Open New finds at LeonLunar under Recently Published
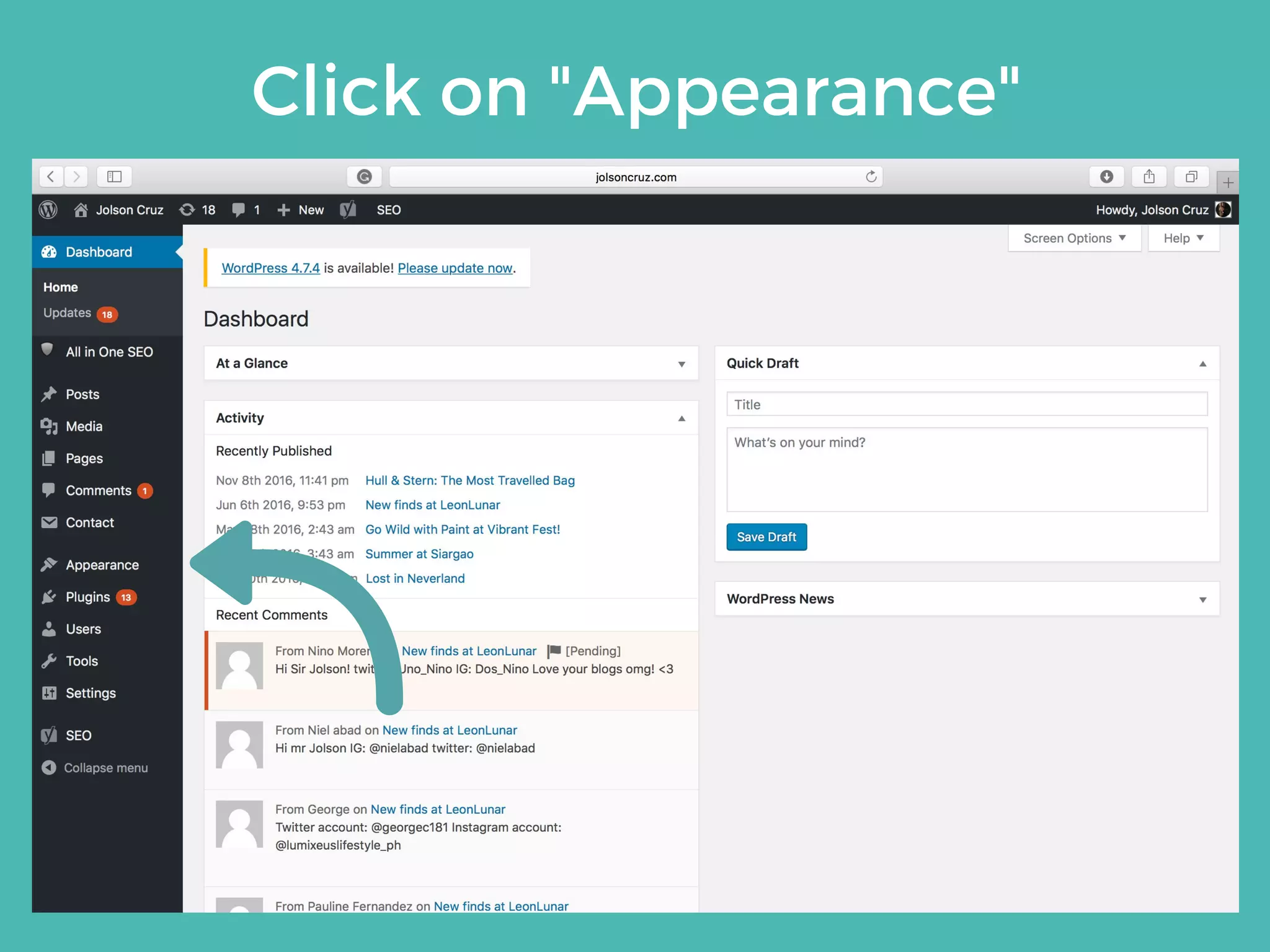The width and height of the screenshot is (1270, 952). pos(433,505)
